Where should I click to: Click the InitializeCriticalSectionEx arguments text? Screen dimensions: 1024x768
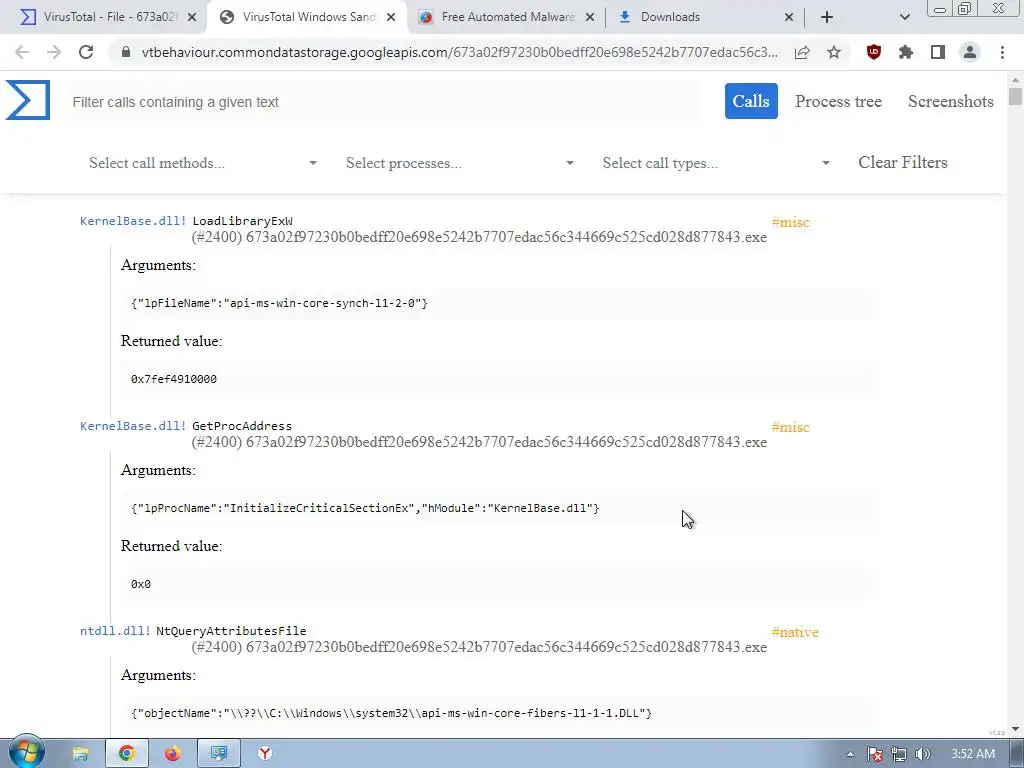[x=365, y=508]
